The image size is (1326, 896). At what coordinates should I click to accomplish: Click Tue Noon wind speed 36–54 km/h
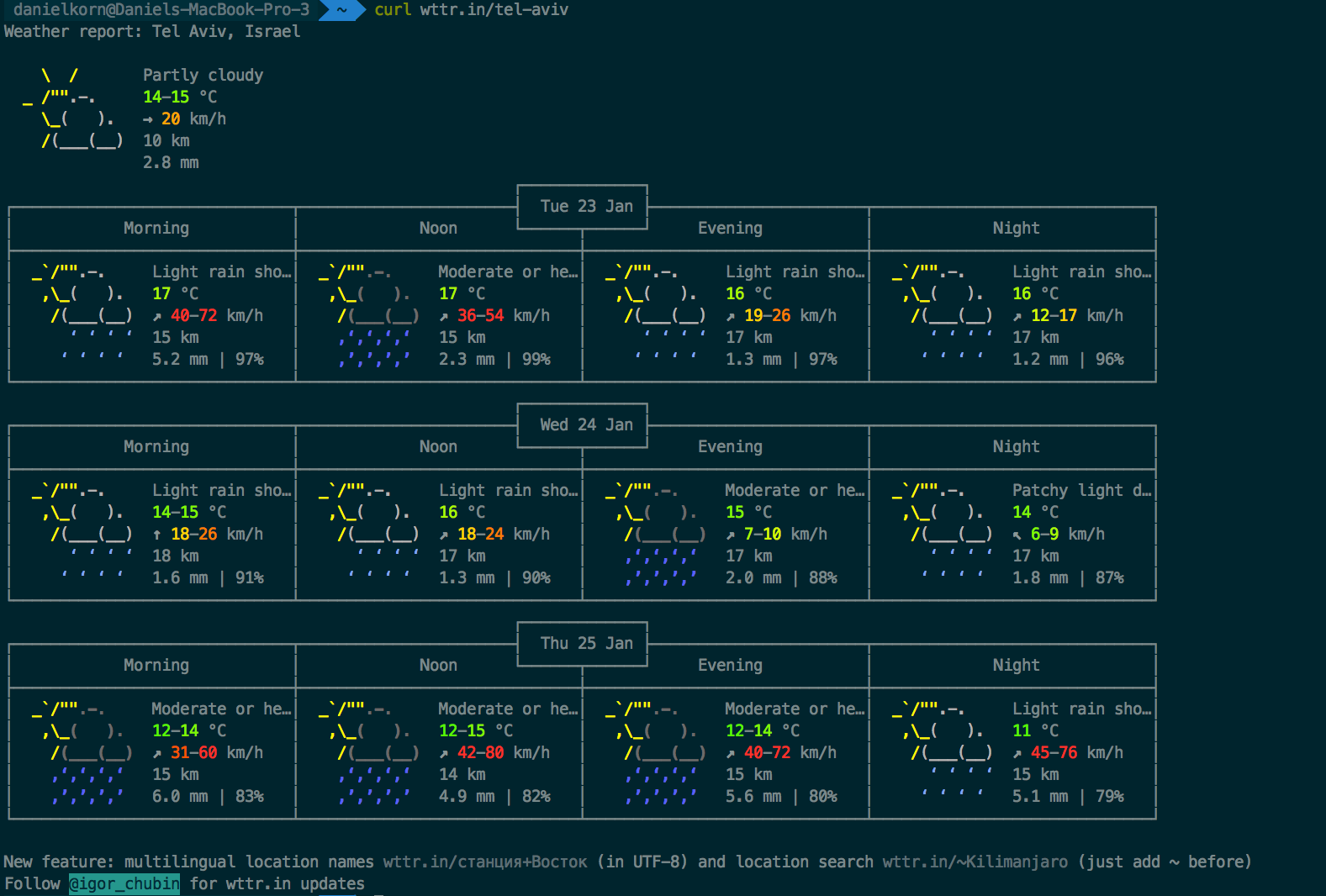coord(494,315)
